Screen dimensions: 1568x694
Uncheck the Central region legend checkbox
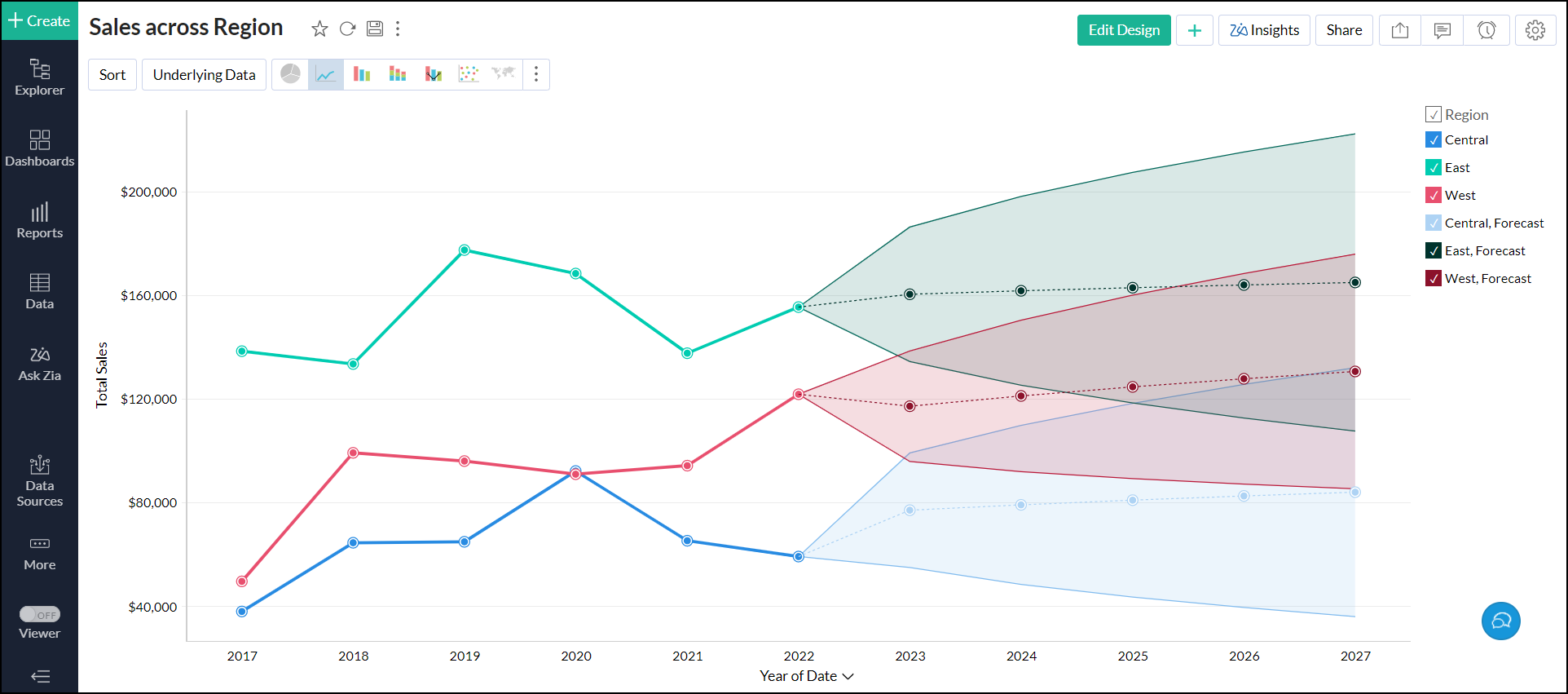tap(1434, 139)
